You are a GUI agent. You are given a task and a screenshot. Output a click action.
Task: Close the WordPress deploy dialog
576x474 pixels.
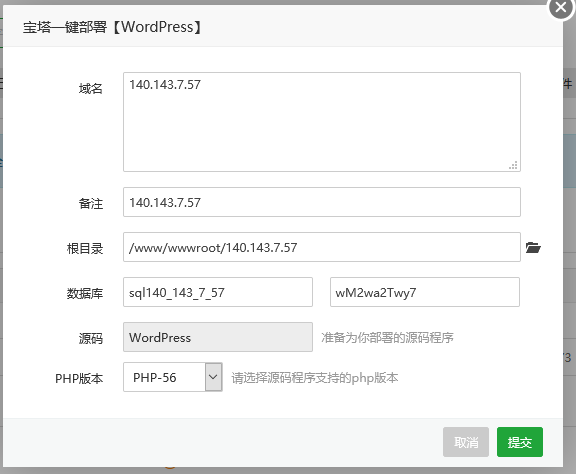tap(561, 7)
